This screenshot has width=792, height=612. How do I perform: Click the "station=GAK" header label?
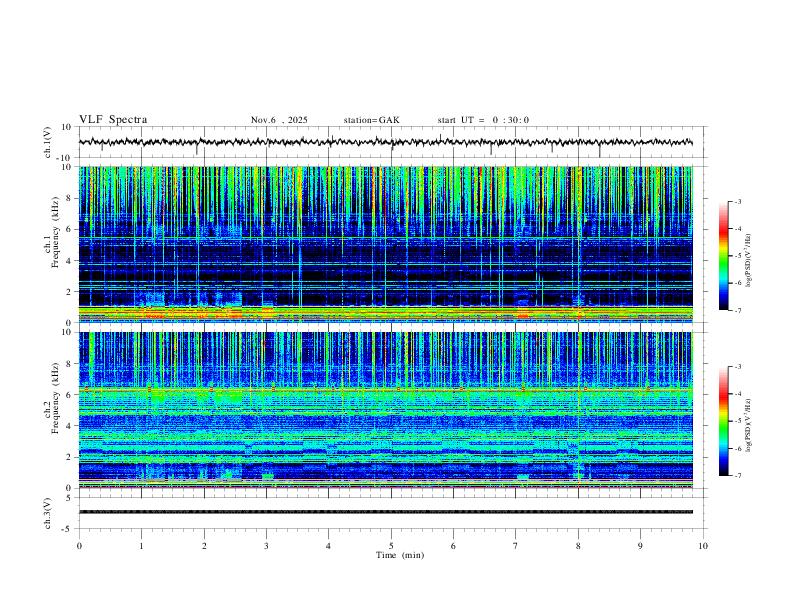point(371,120)
